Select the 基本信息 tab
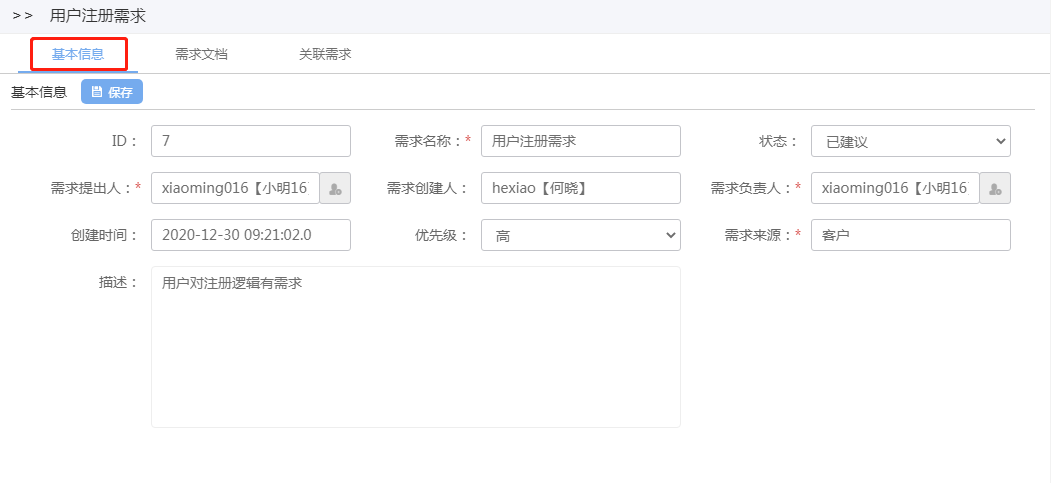This screenshot has height=483, width=1051. [78, 54]
